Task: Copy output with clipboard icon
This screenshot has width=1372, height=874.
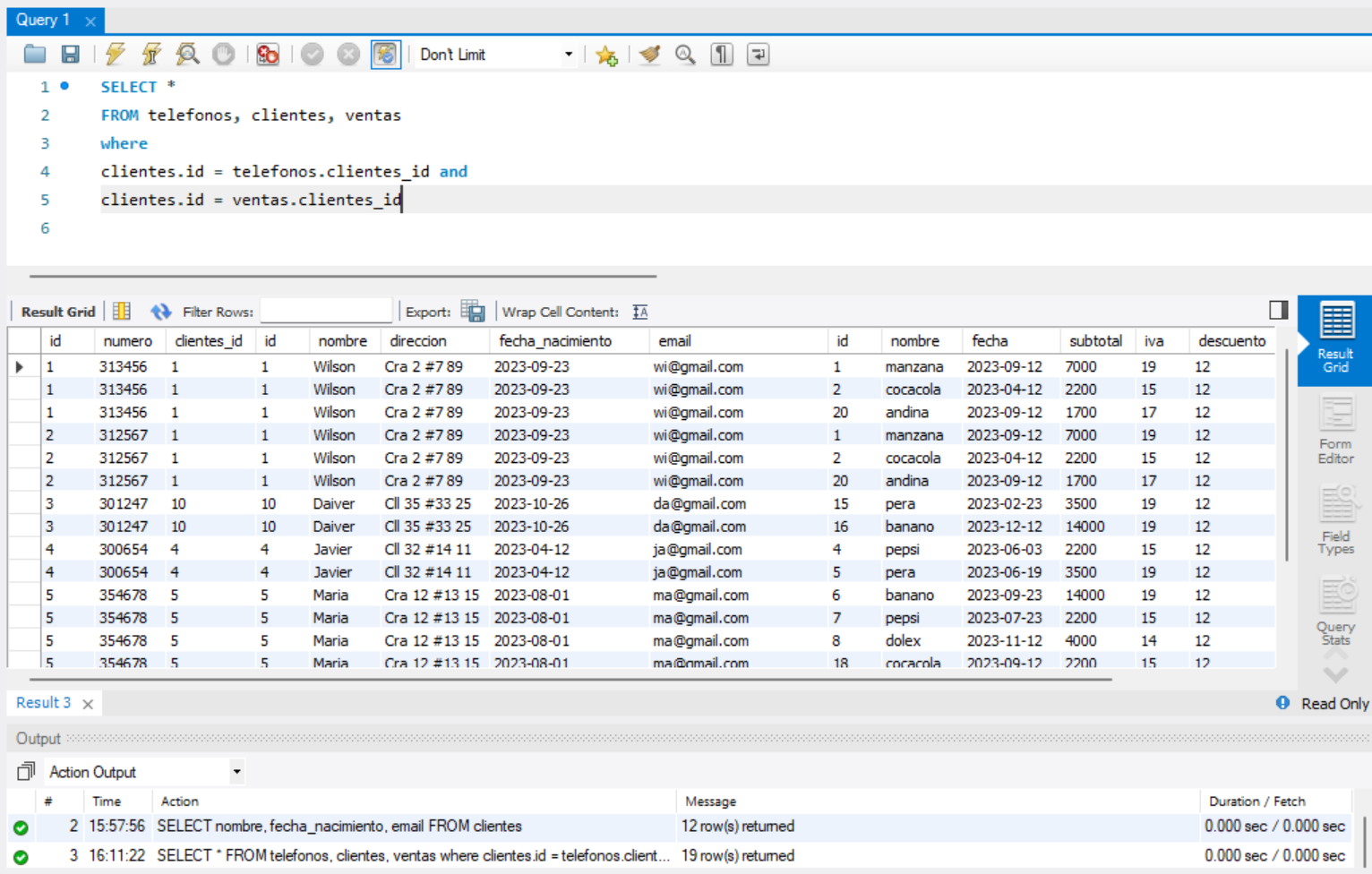Action: point(26,771)
